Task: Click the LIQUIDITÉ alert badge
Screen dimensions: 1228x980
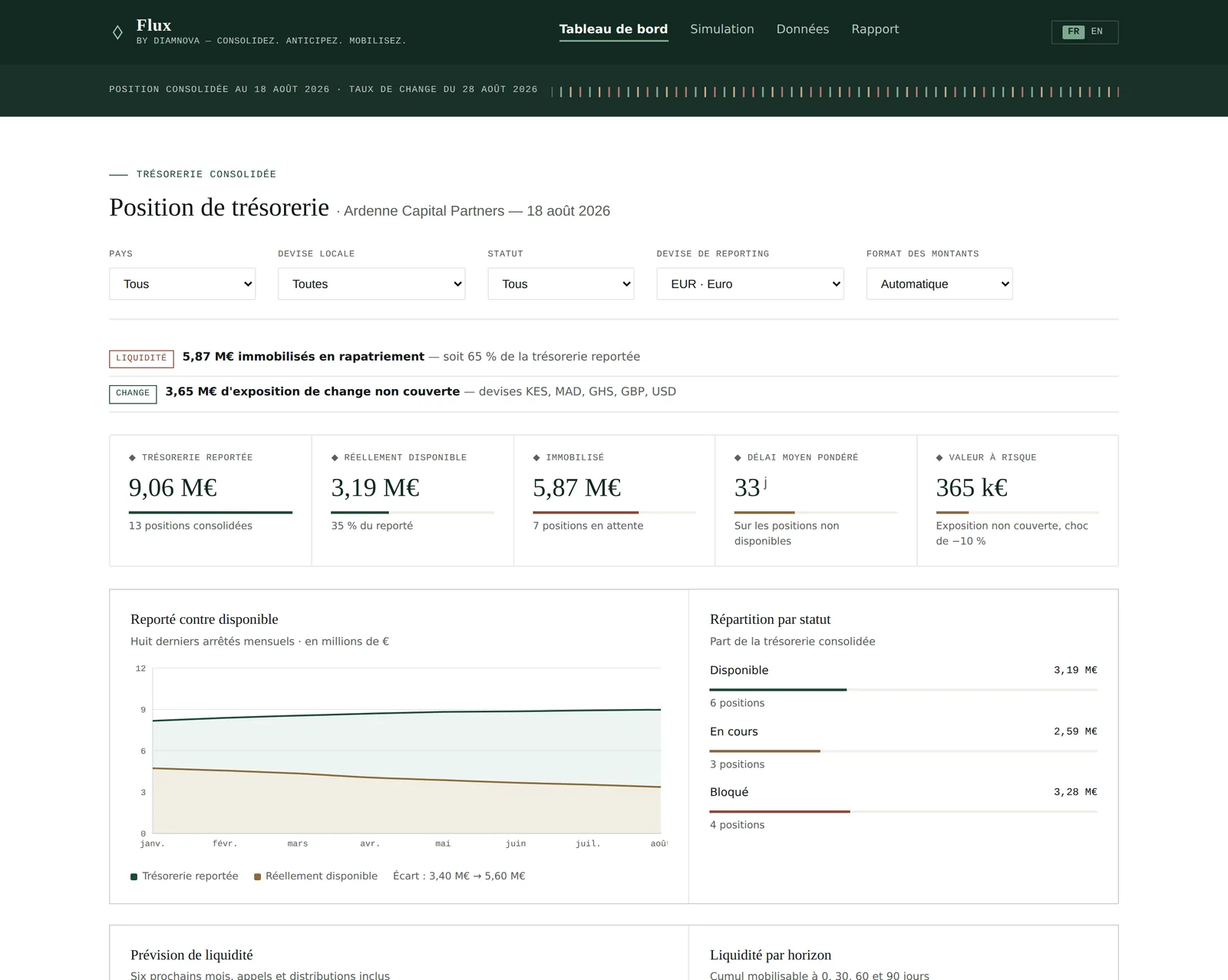Action: tap(141, 358)
